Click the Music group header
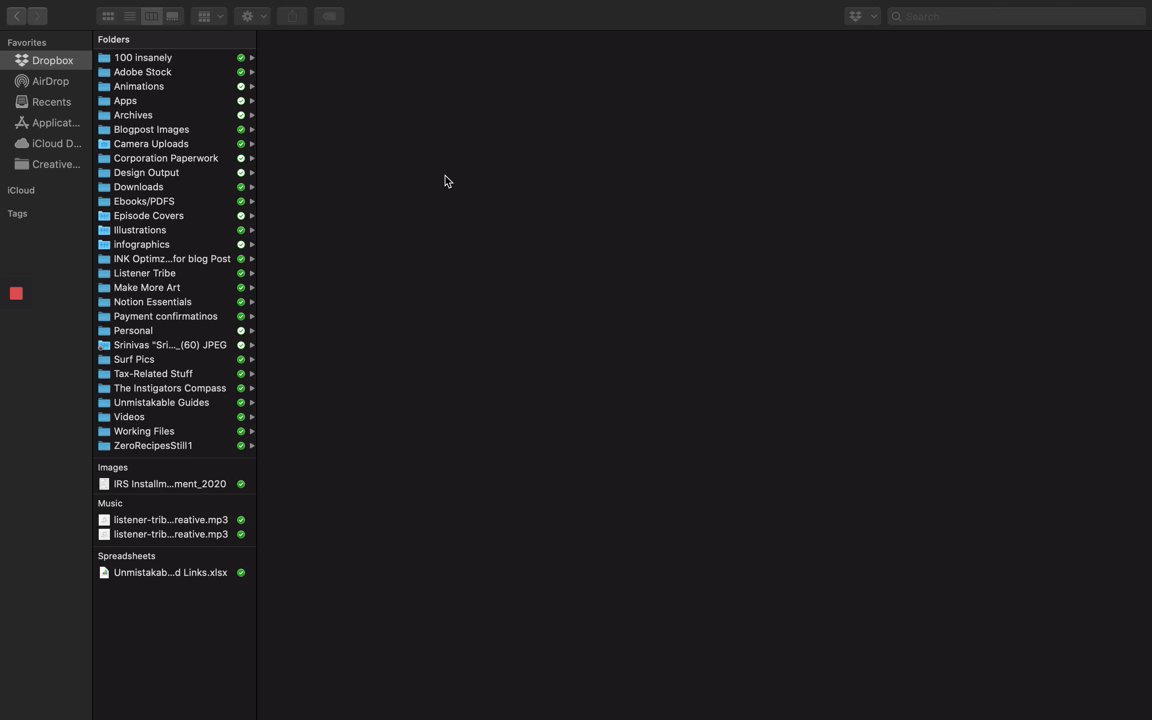Screen dimensions: 1152x720 pos(110,503)
